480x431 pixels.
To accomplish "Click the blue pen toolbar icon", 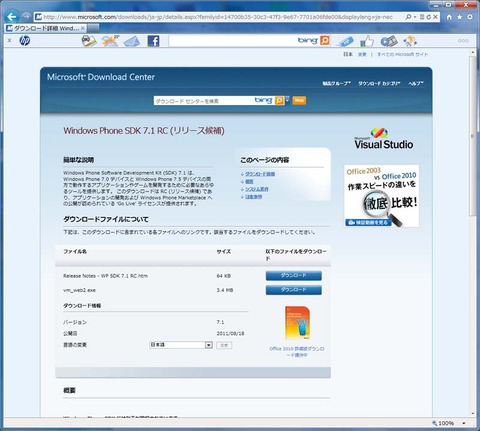I will click(346, 41).
